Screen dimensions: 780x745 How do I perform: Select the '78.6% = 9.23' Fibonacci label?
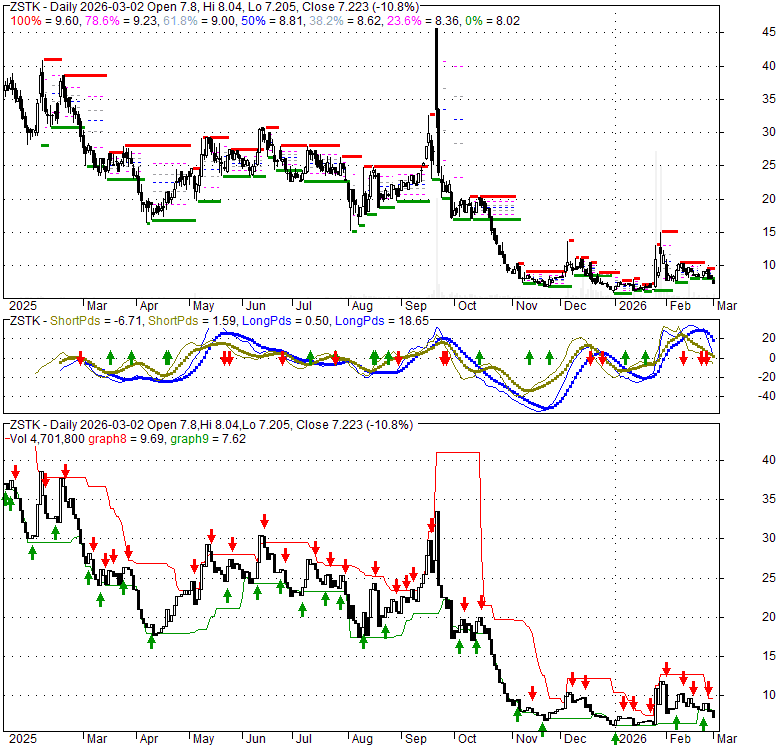tap(121, 21)
